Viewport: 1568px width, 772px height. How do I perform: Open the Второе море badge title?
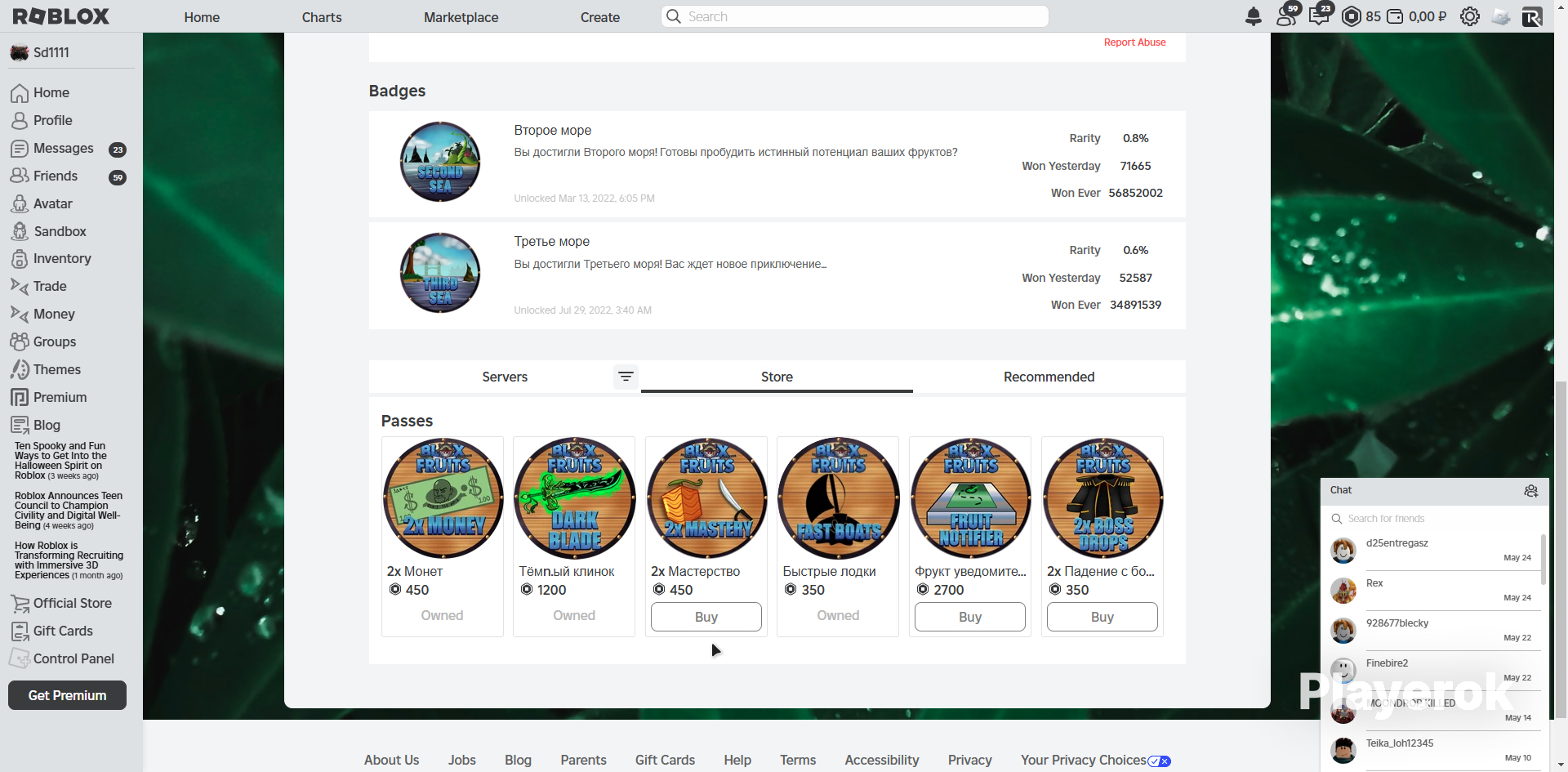click(553, 130)
